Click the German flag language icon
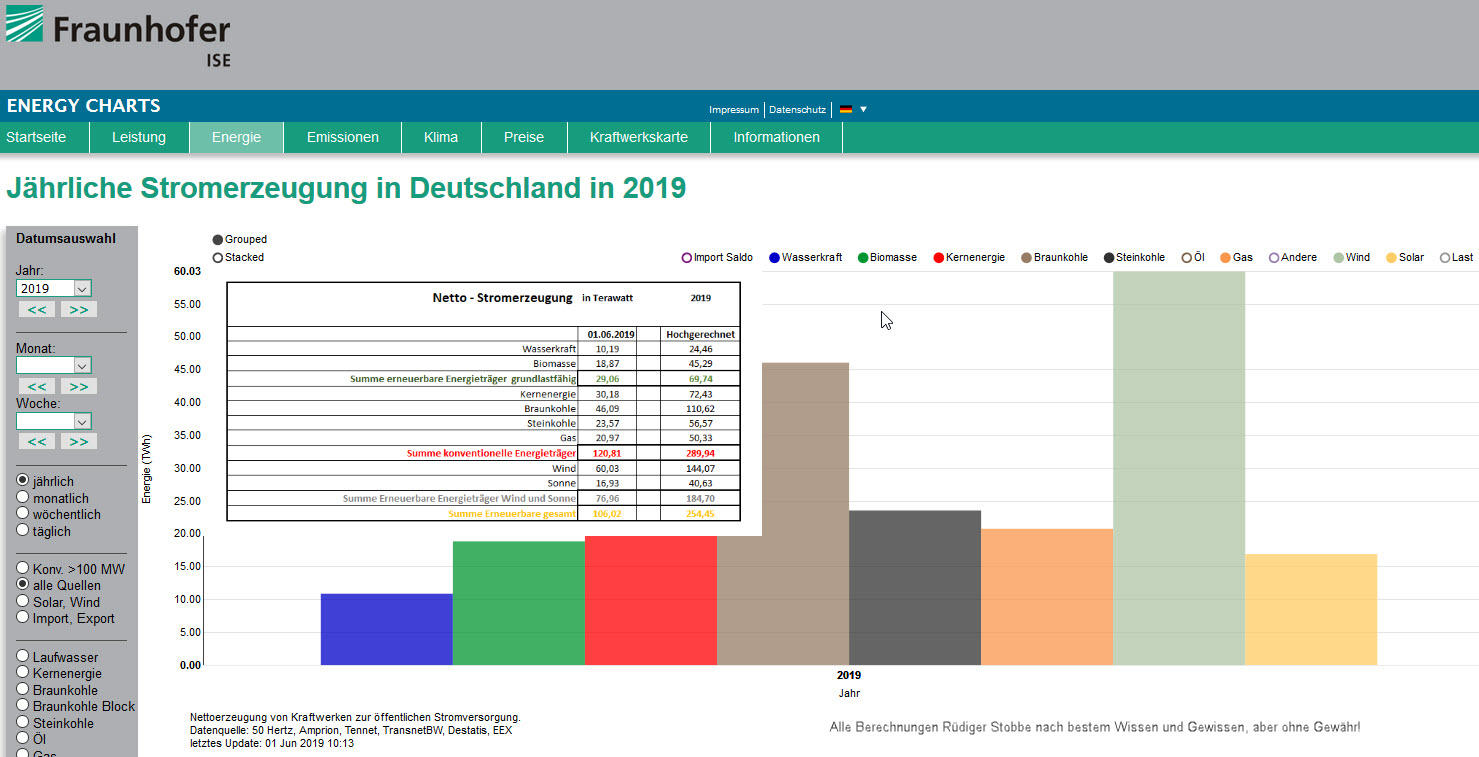This screenshot has height=757, width=1479. pos(845,109)
